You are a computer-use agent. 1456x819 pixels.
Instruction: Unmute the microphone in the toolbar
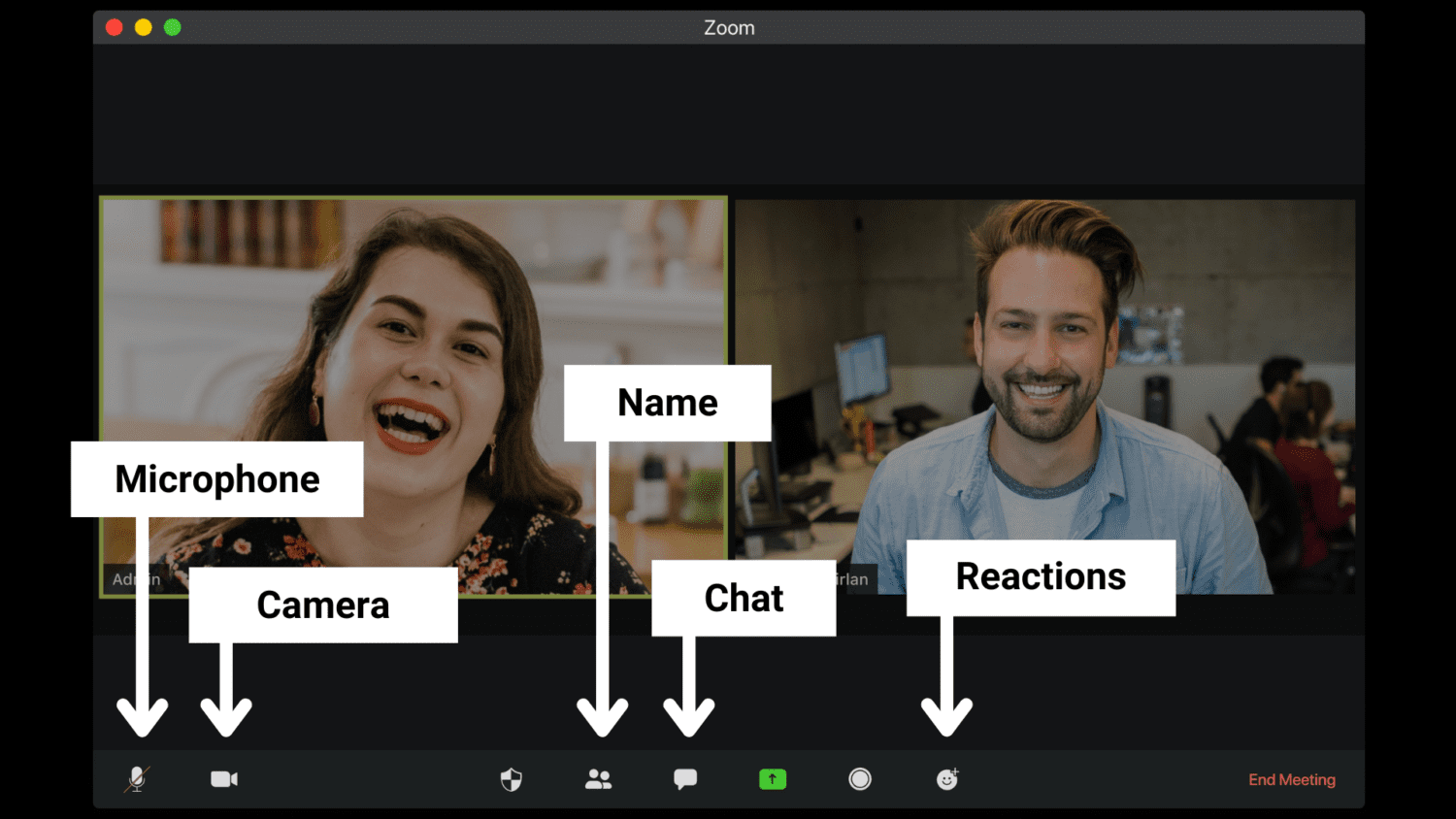(137, 779)
